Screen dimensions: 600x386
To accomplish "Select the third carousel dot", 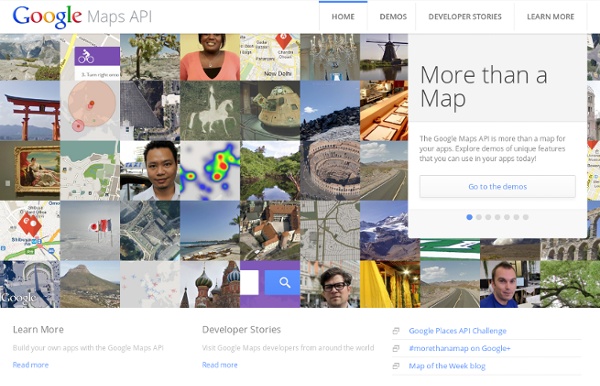I will tap(488, 217).
